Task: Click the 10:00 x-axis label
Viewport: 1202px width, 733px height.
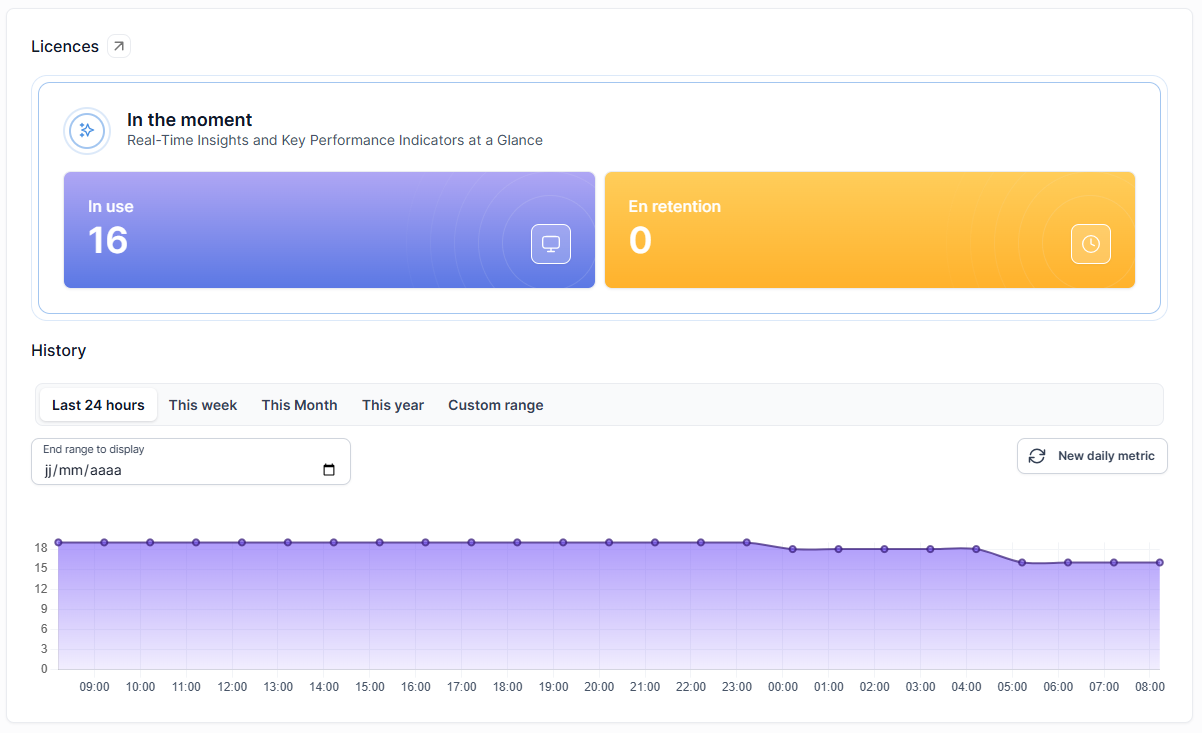Action: click(x=141, y=687)
